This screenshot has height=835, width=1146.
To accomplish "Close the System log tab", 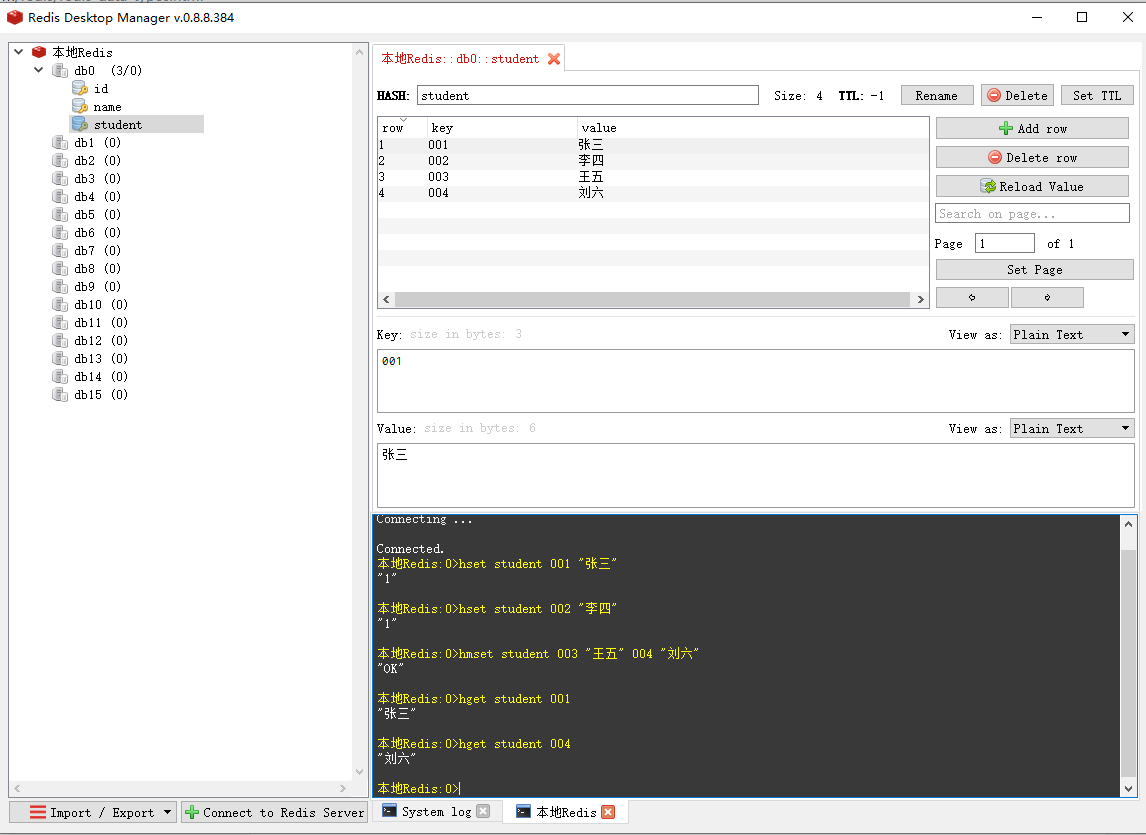I will 483,812.
